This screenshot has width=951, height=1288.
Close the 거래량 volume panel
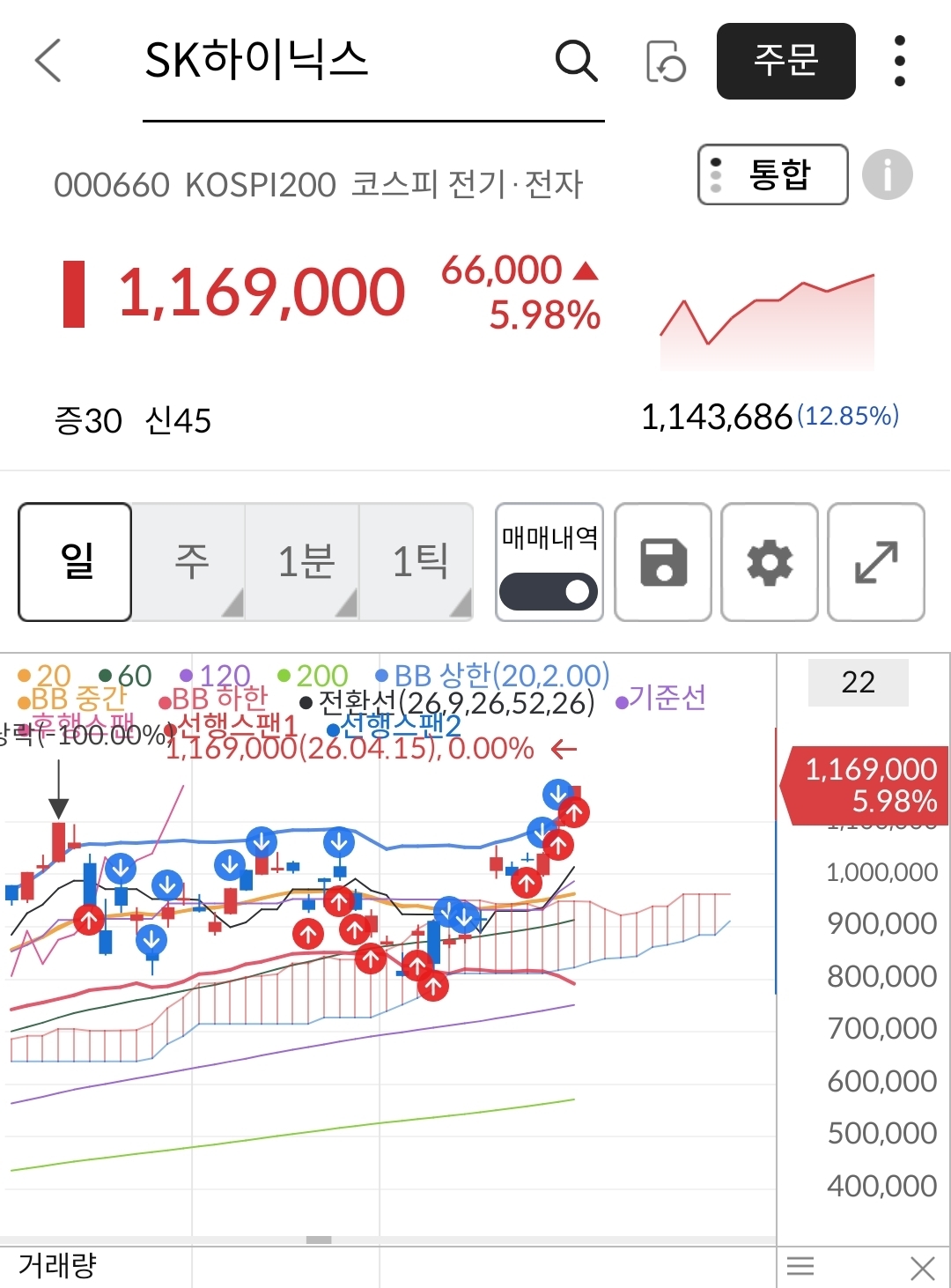(x=922, y=1268)
